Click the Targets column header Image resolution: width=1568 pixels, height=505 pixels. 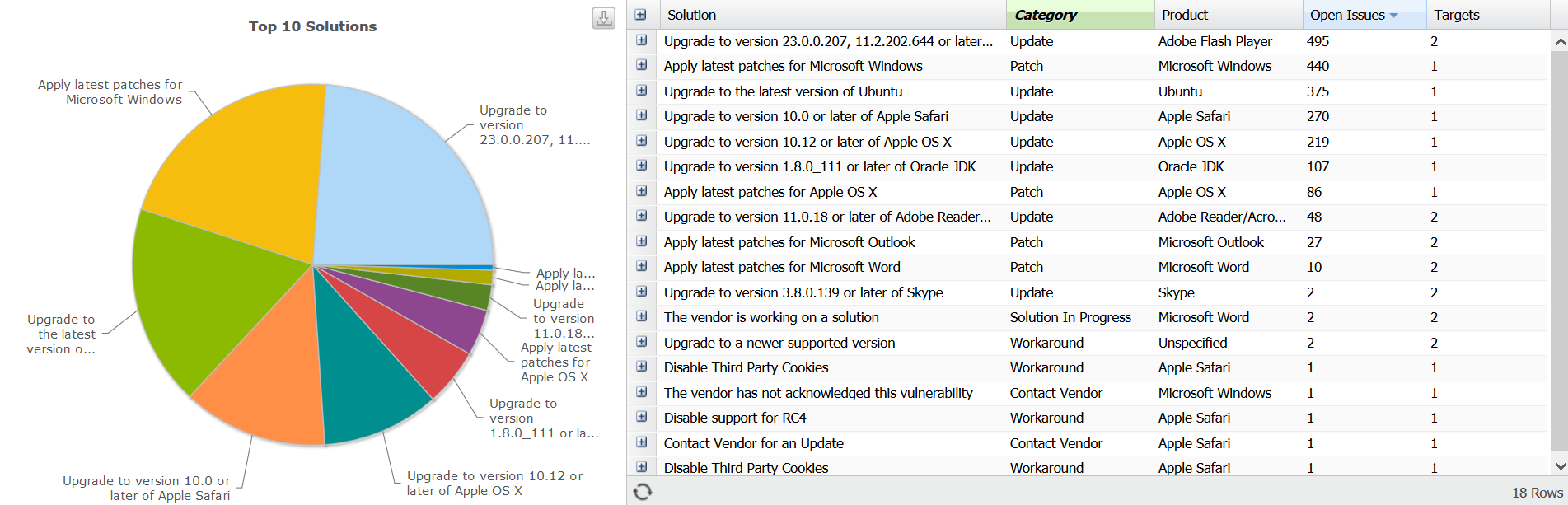coord(1457,15)
